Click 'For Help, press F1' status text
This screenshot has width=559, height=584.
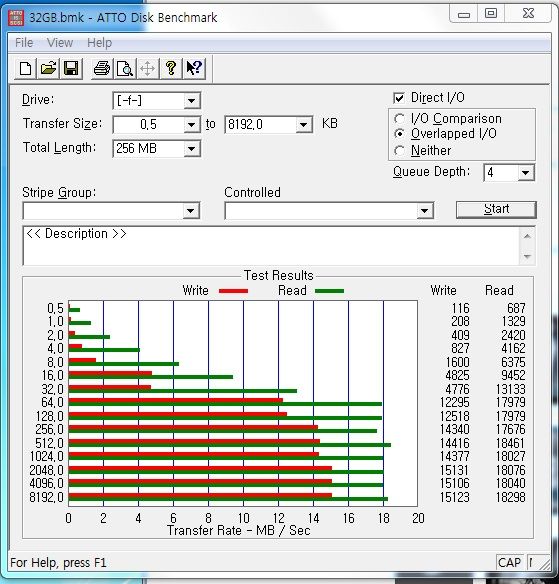pos(58,562)
